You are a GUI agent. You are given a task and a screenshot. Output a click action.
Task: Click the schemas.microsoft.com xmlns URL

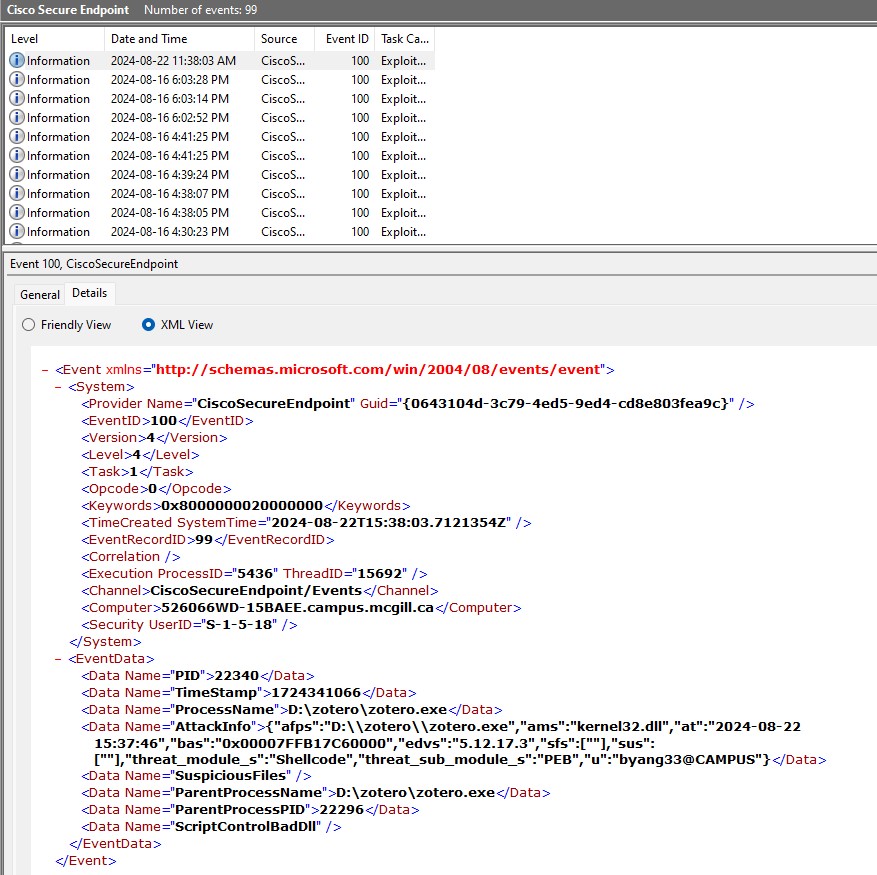pos(378,370)
